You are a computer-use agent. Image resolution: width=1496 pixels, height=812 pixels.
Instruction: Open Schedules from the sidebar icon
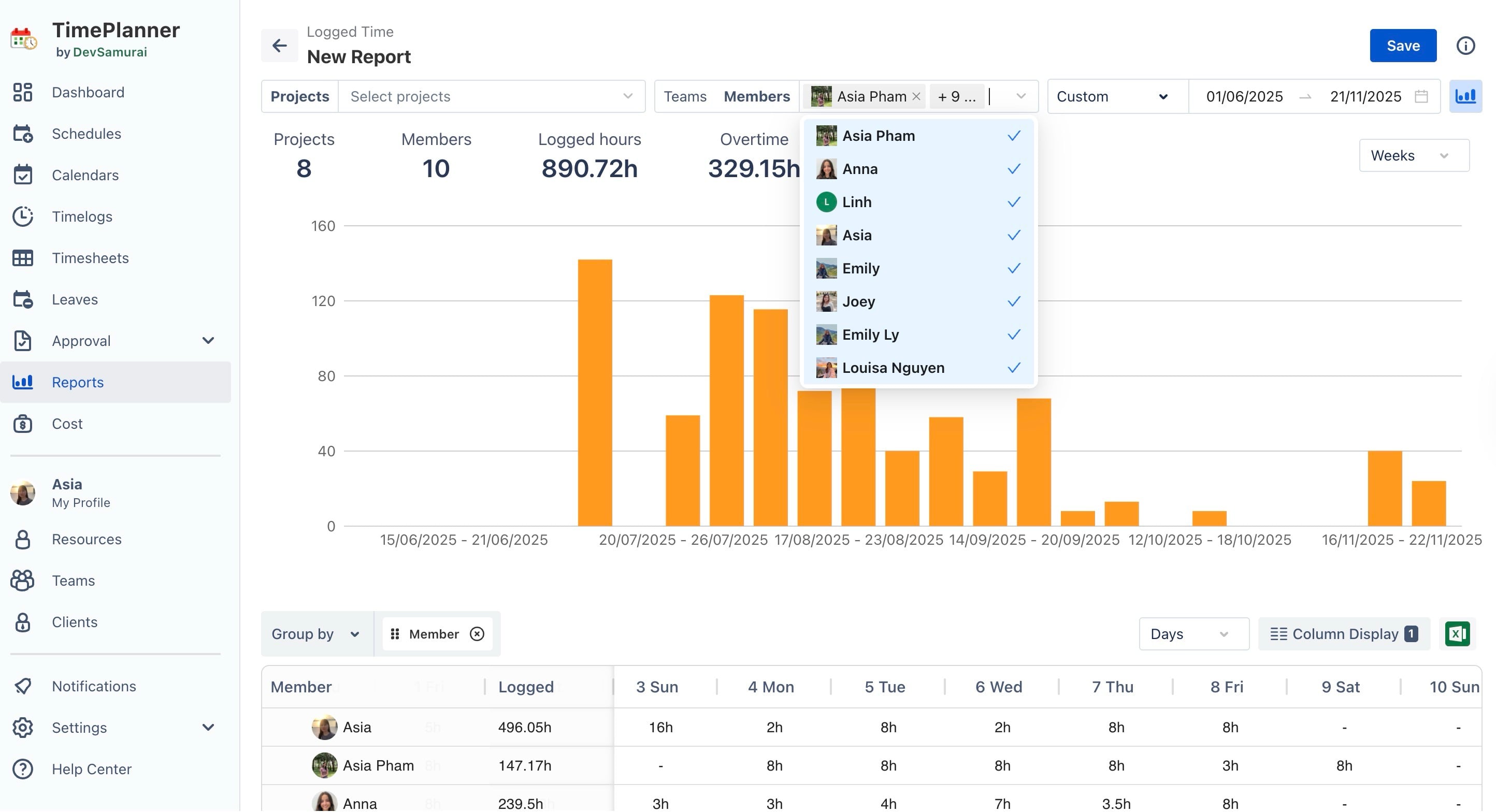click(23, 134)
